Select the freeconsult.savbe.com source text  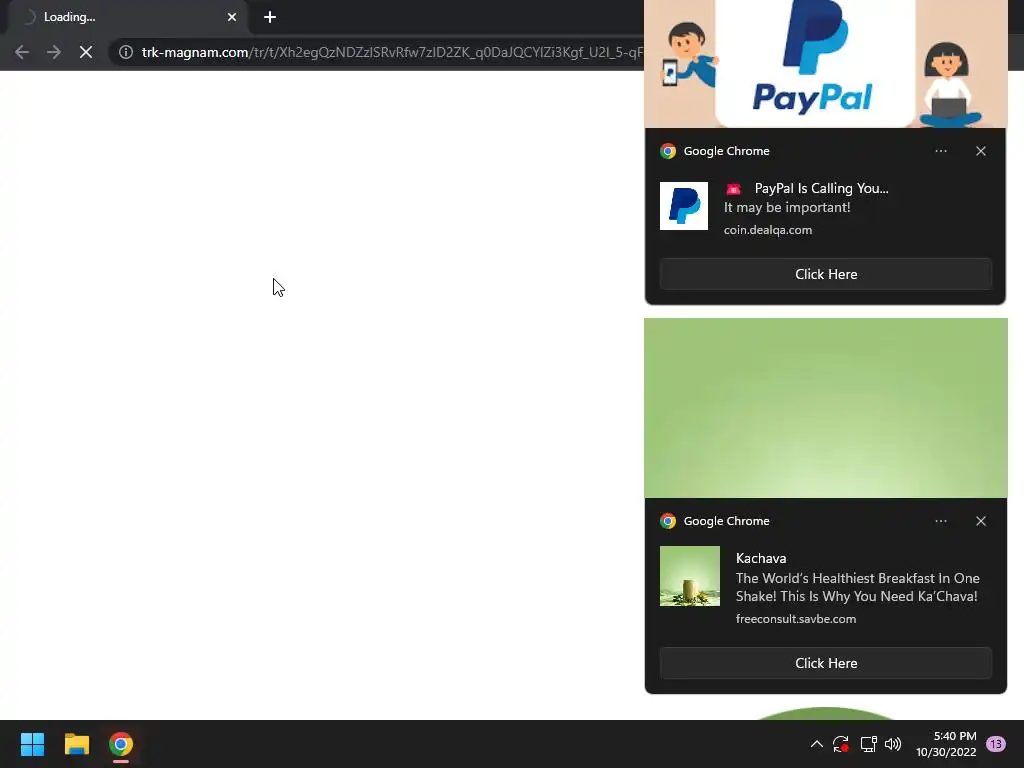pyautogui.click(x=795, y=619)
